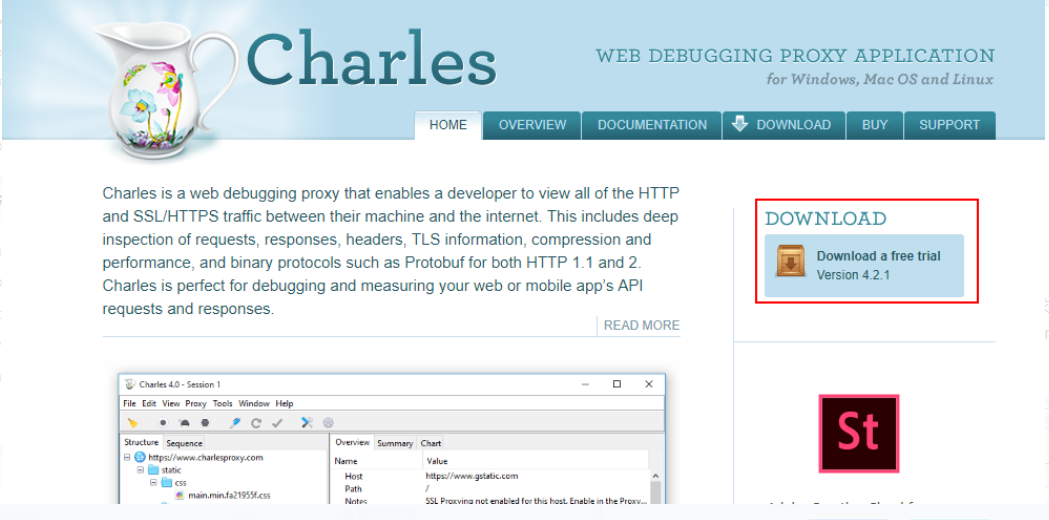The image size is (1049, 520).
Task: Open the DOCUMENTATION navigation tab
Action: (x=652, y=125)
